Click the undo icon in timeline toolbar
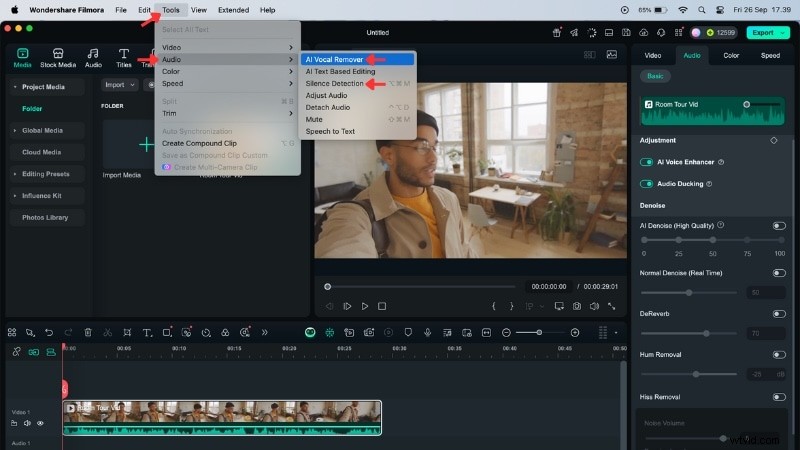The height and width of the screenshot is (450, 800). (49, 333)
